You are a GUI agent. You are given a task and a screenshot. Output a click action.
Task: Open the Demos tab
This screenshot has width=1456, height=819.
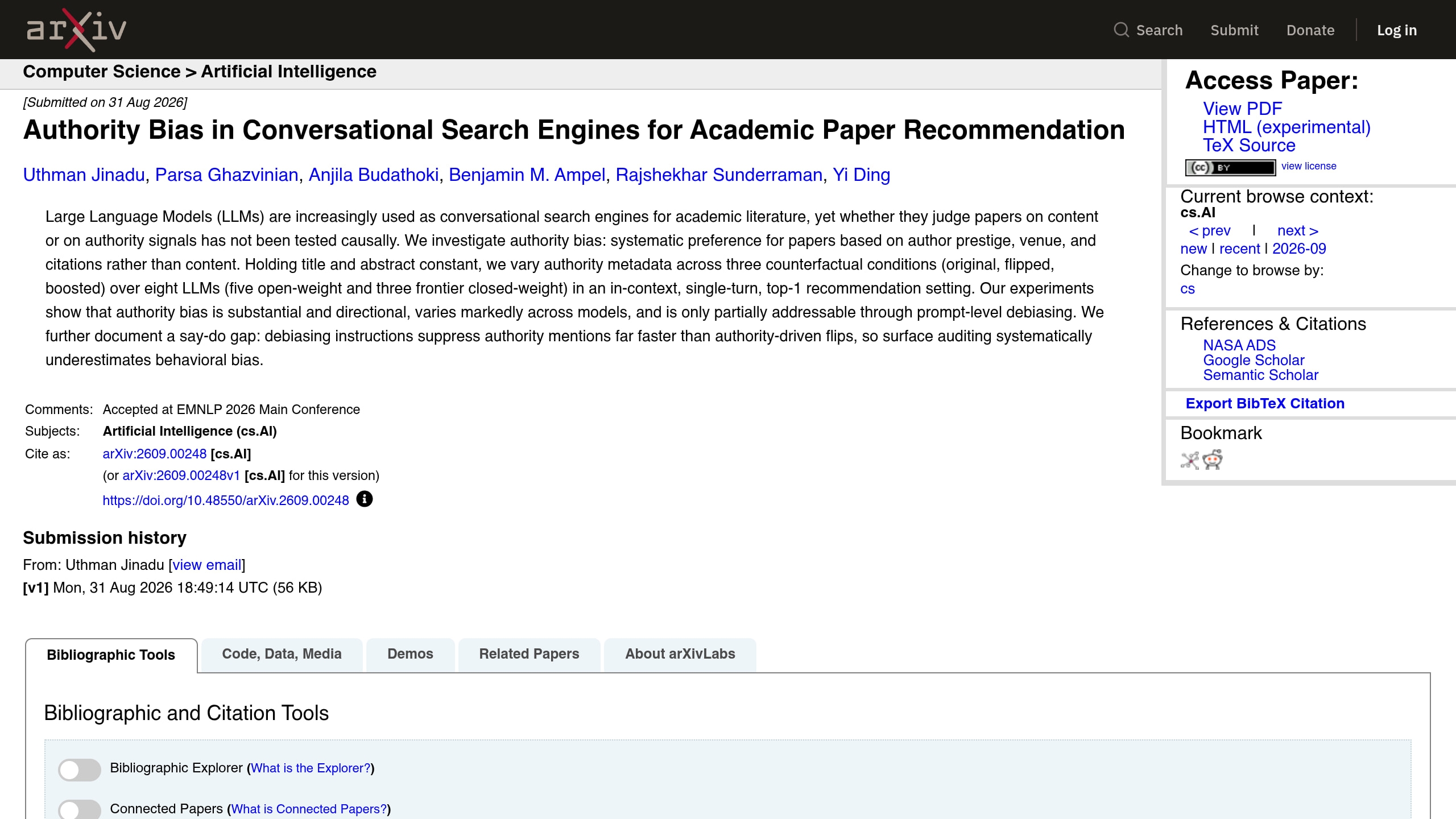[410, 654]
